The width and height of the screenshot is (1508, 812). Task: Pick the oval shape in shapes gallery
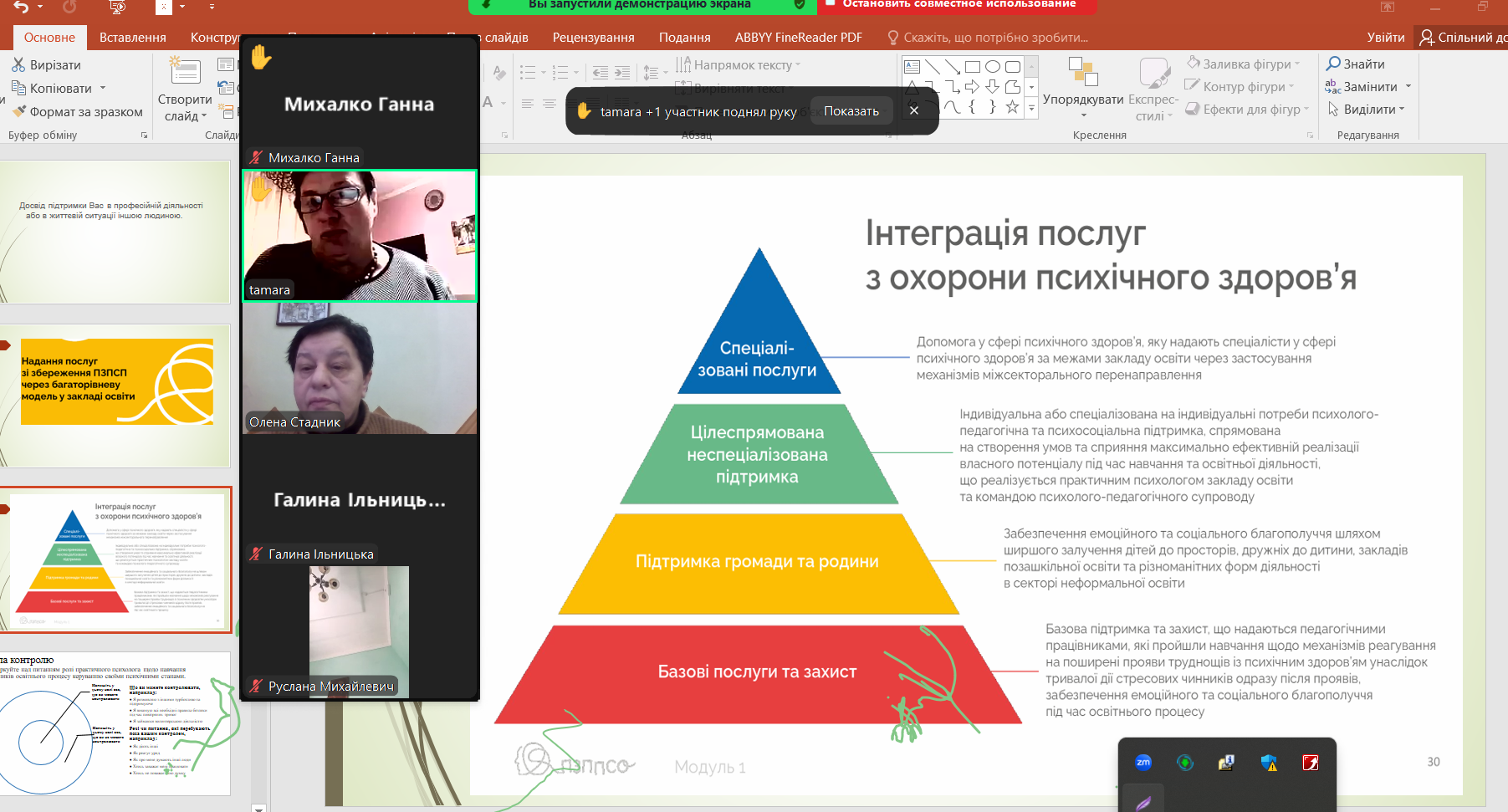coord(993,67)
